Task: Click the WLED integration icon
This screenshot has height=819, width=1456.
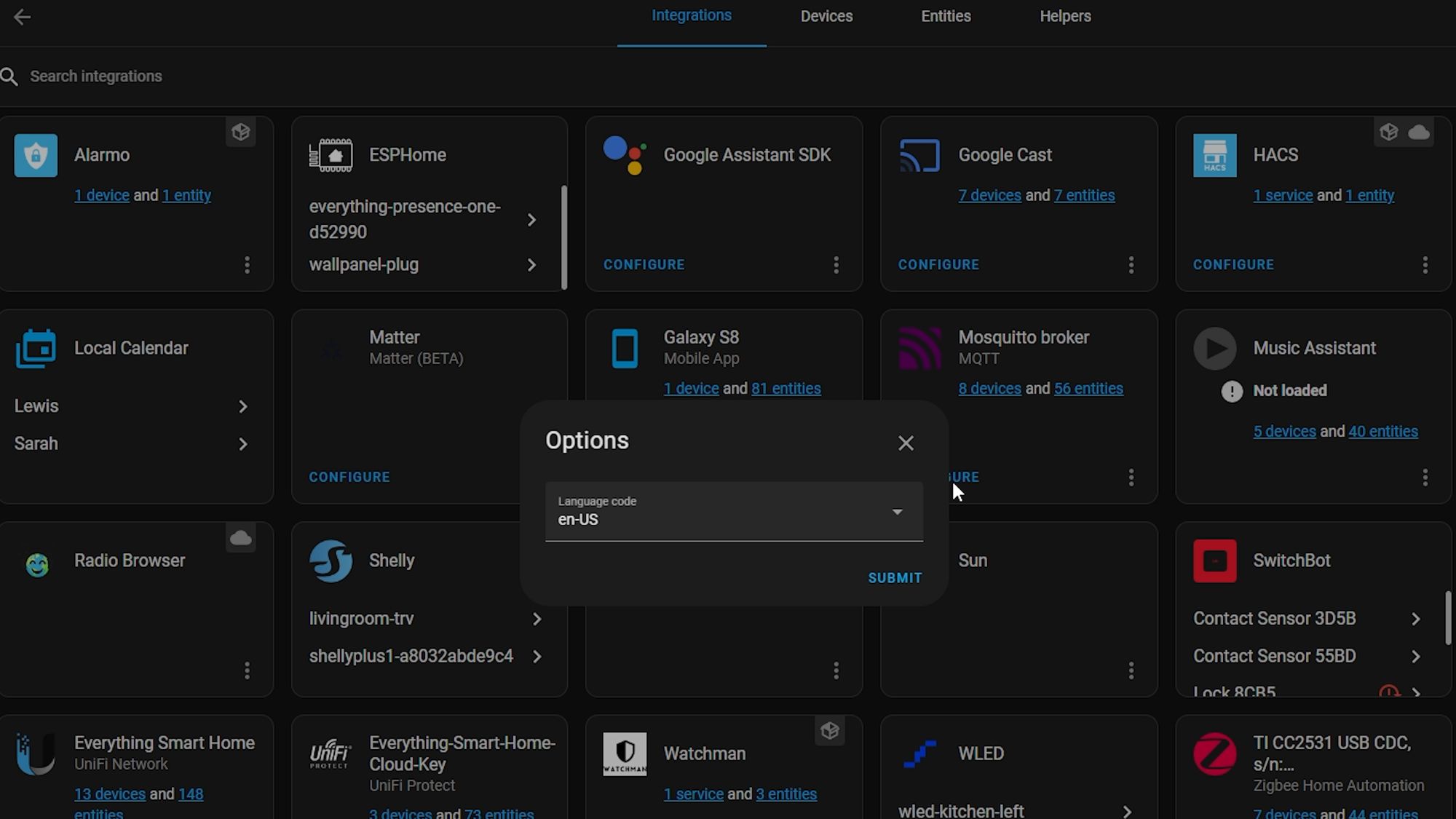Action: click(920, 753)
